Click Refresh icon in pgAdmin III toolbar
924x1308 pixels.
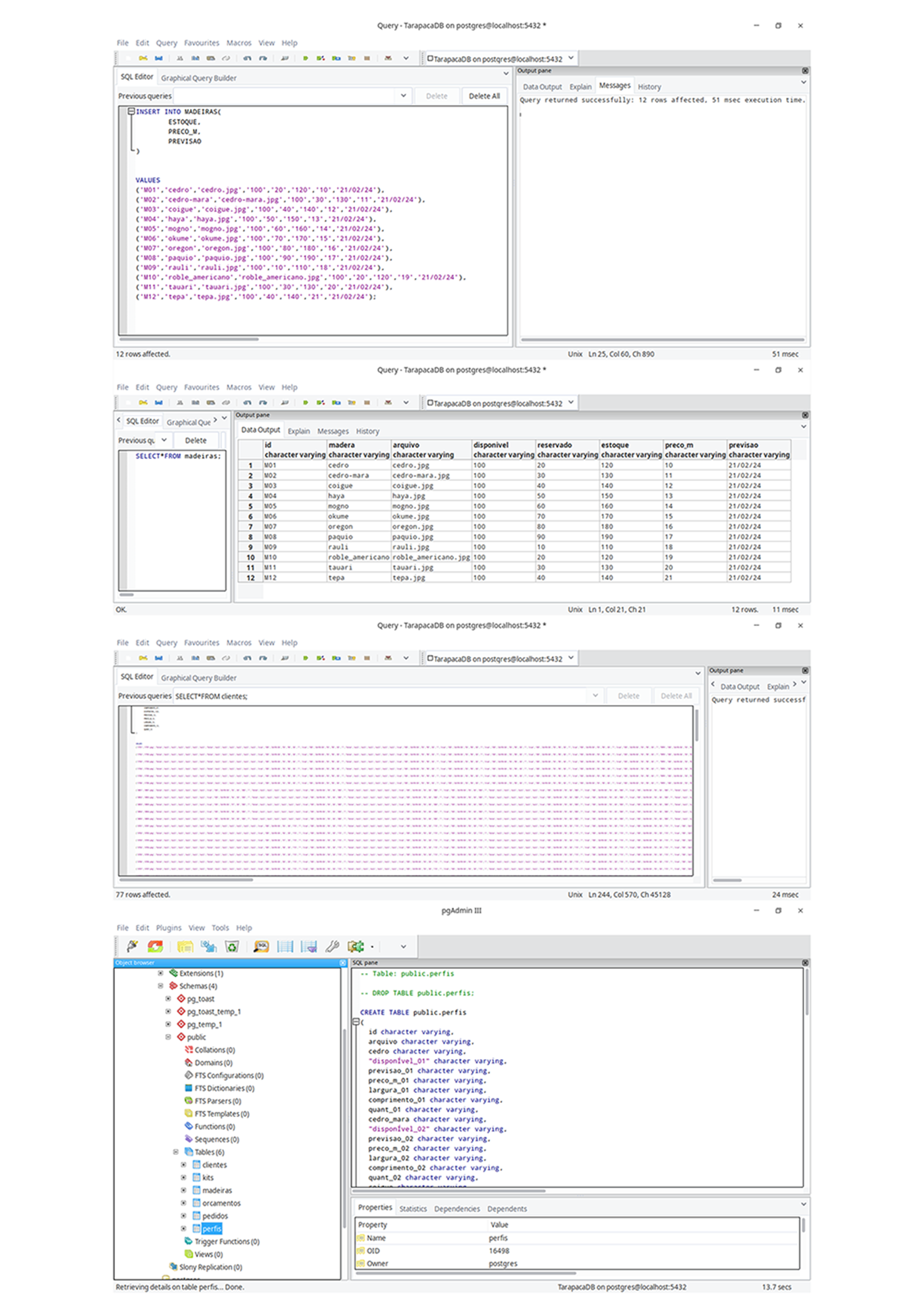pyautogui.click(x=155, y=946)
